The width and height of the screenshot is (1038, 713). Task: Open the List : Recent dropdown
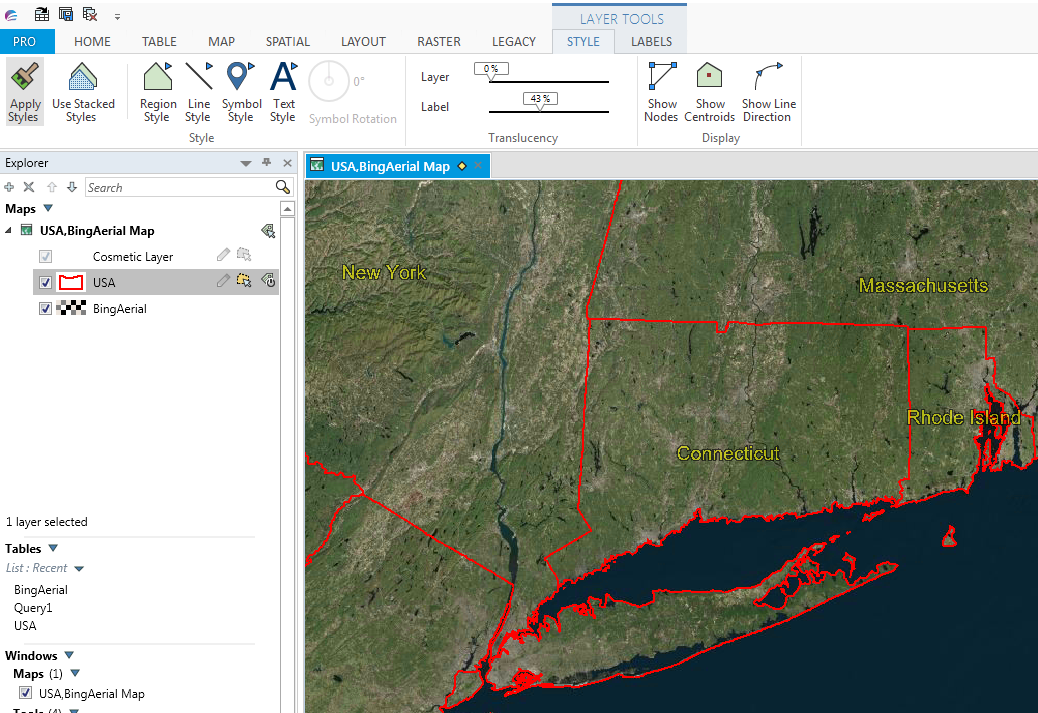(x=79, y=568)
